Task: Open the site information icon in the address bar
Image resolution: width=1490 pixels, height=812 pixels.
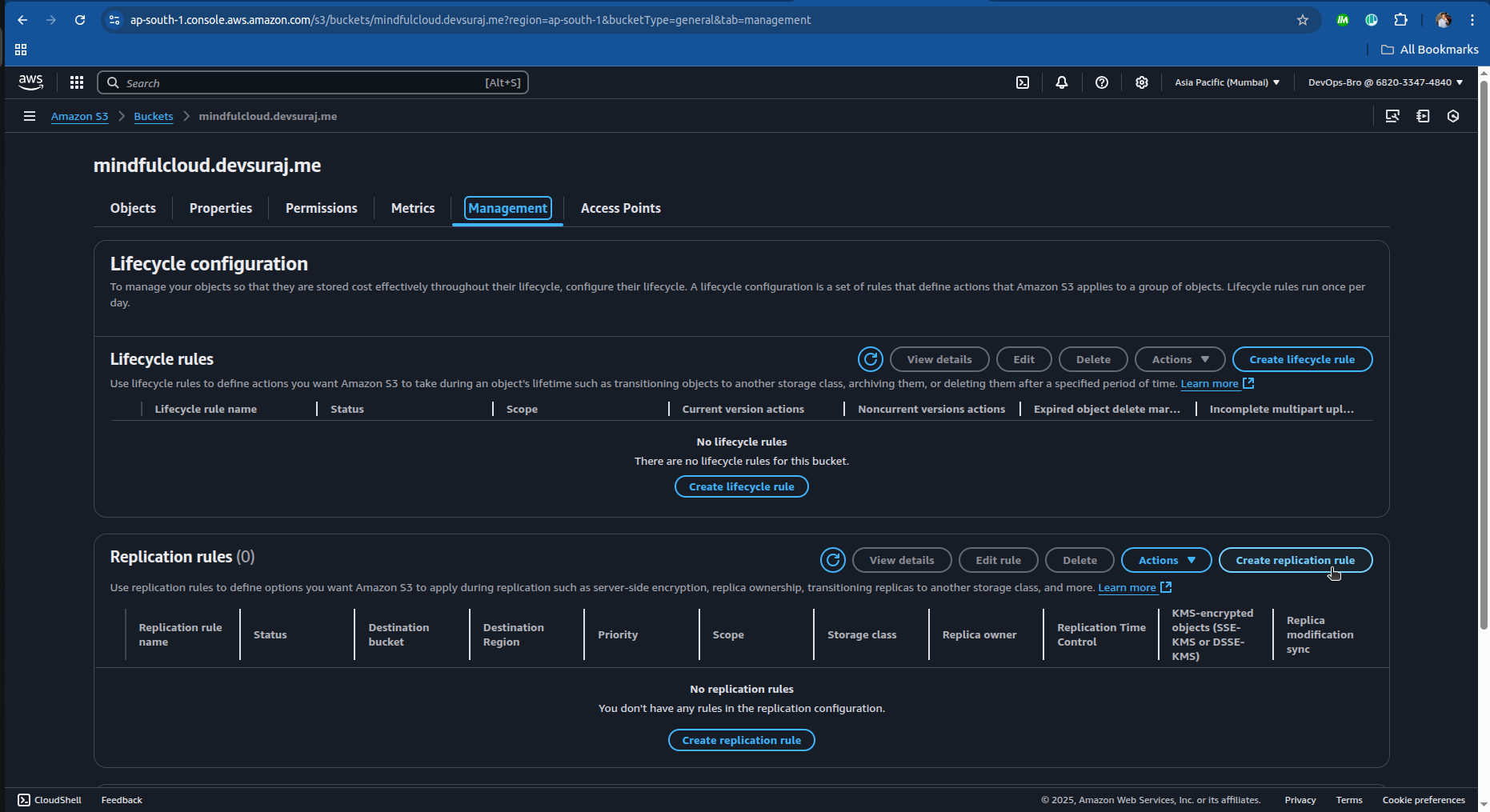Action: tap(114, 20)
